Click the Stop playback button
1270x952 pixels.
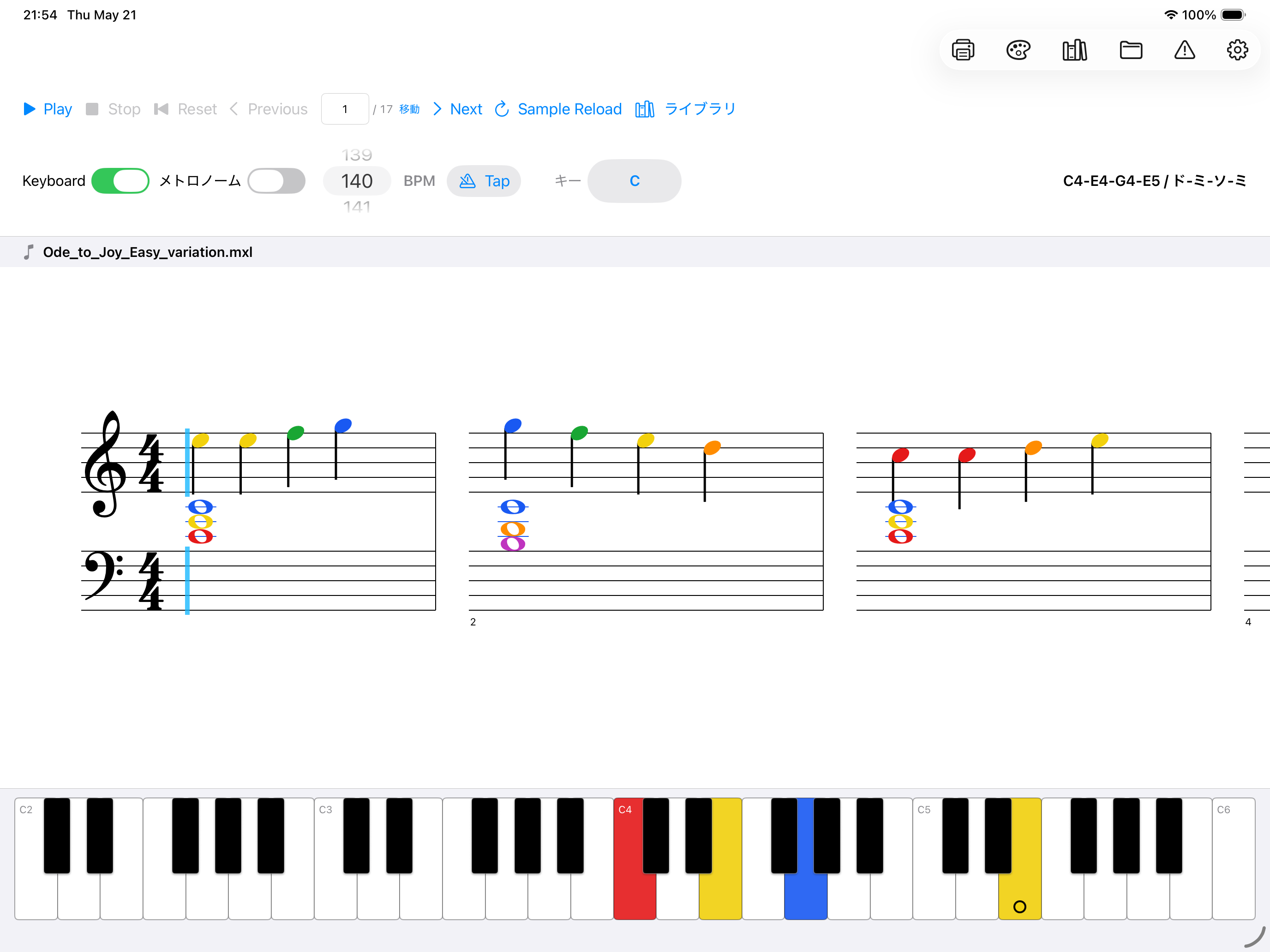click(x=113, y=109)
